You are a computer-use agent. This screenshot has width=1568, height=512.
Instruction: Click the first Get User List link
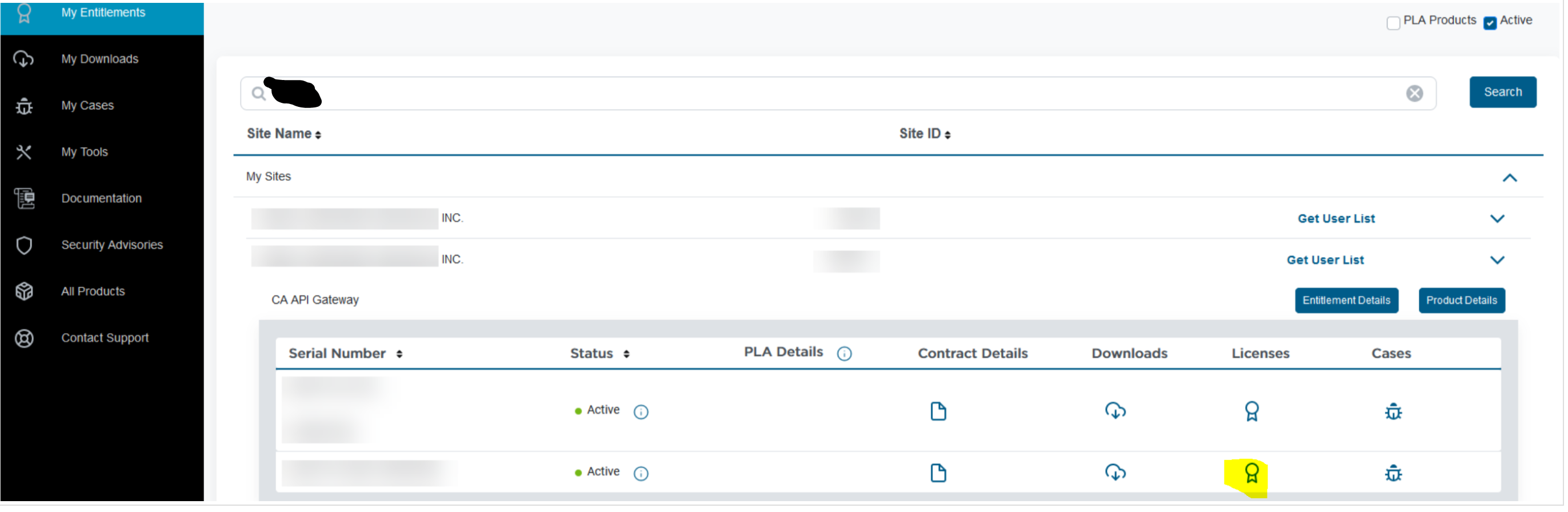pyautogui.click(x=1335, y=218)
